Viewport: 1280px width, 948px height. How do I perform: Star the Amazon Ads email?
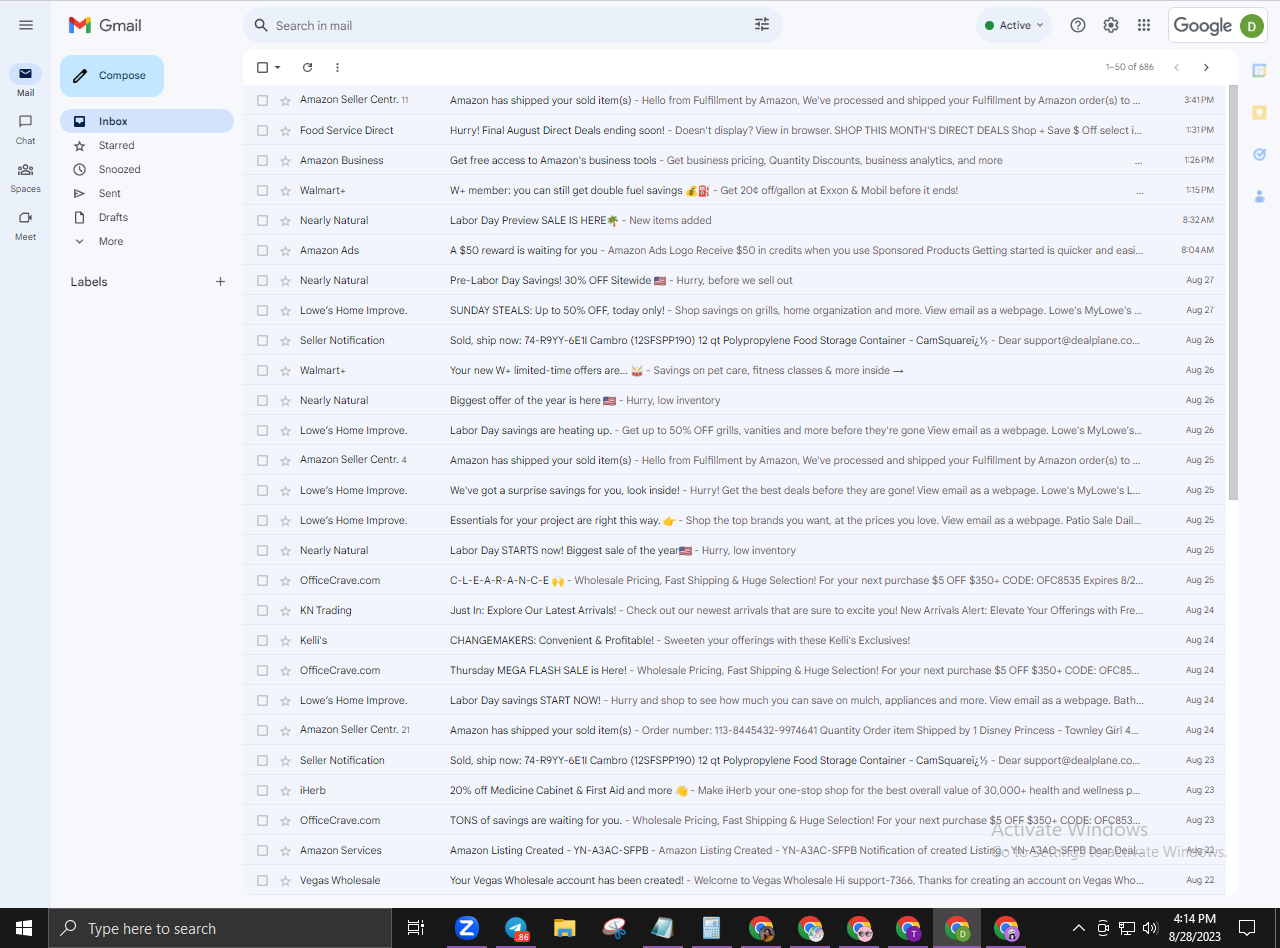285,250
